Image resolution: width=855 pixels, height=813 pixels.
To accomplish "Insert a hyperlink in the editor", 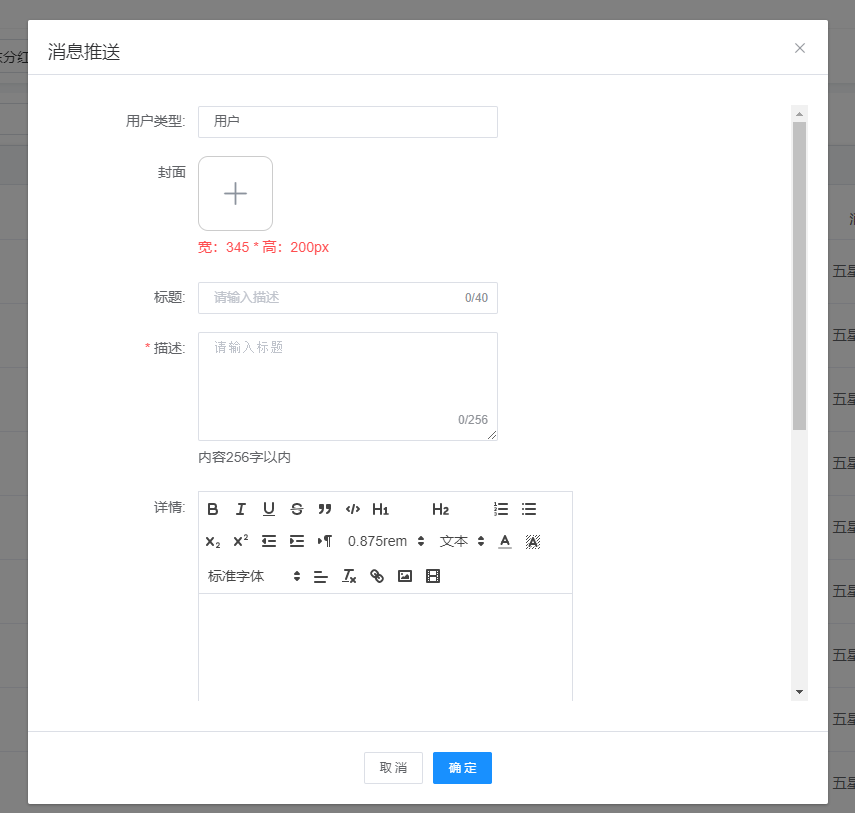I will [377, 576].
